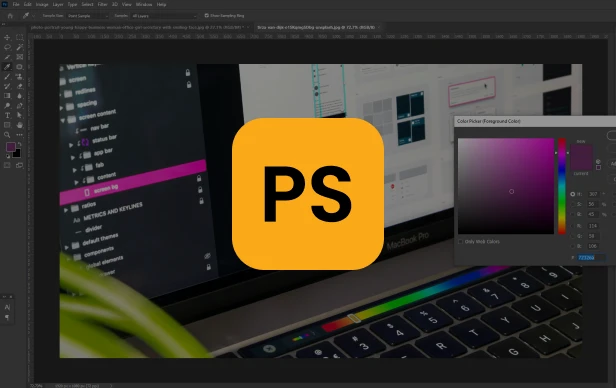
Task: Collapse the toolbox using double-arrow at top
Action: [x=4, y=24]
